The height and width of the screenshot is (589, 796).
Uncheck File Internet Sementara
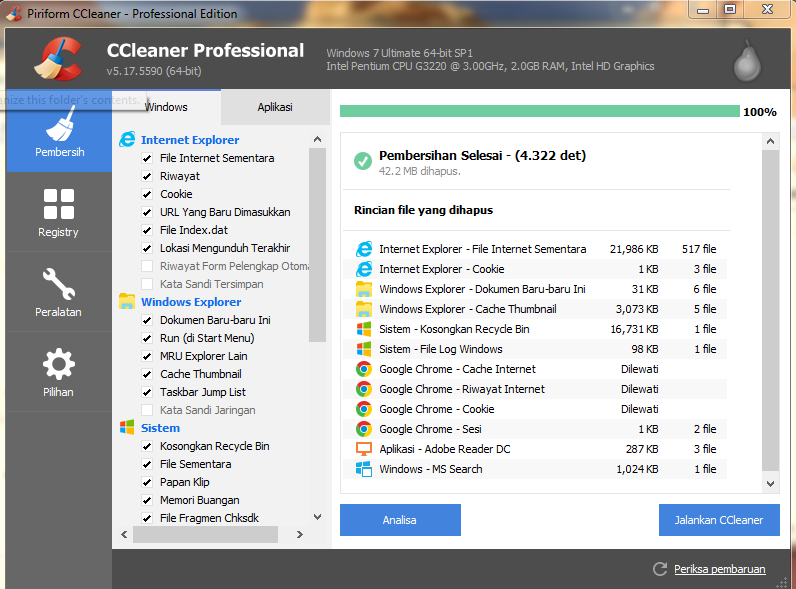coord(147,158)
